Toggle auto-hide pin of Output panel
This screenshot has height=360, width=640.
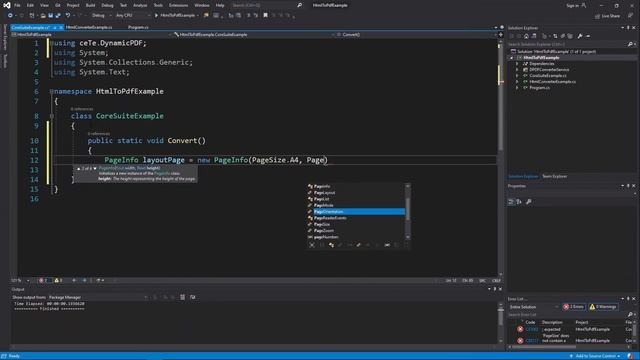pos(495,289)
